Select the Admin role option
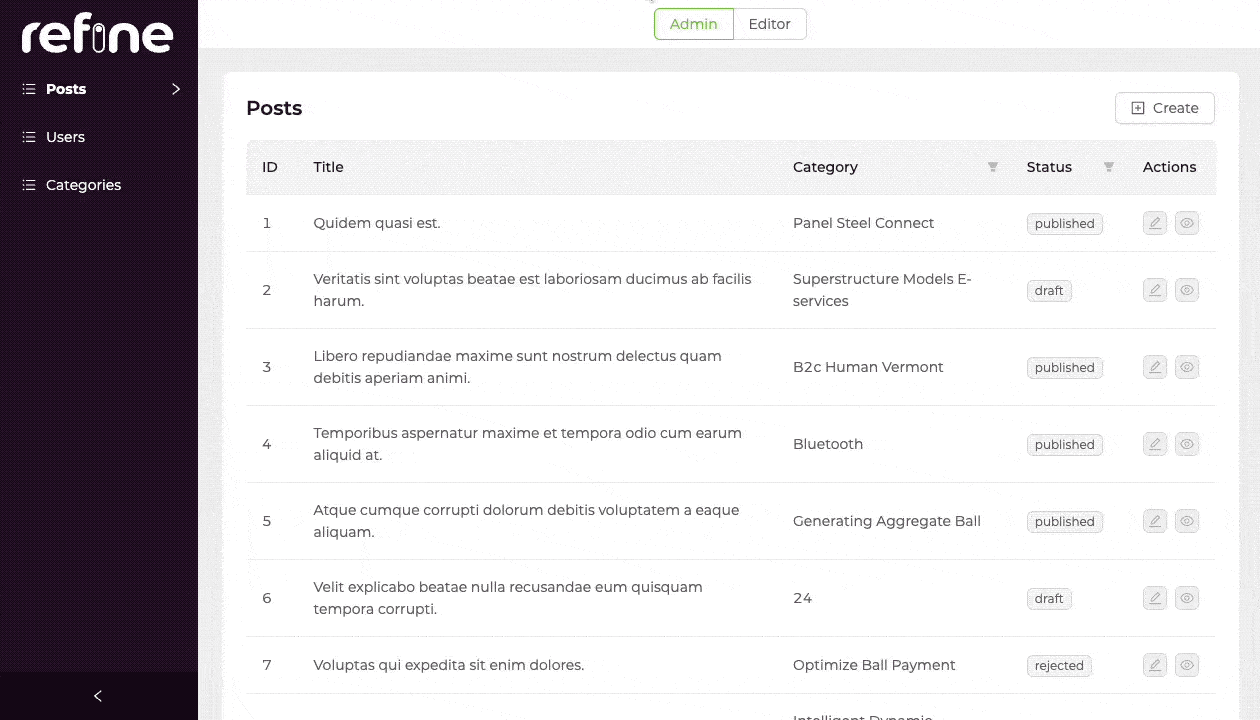 [x=694, y=24]
